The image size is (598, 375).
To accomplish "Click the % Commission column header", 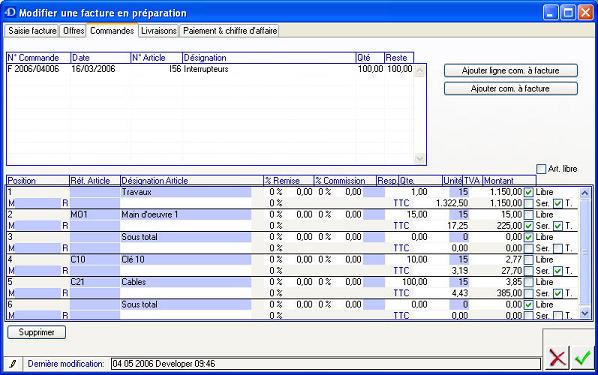I will (345, 180).
